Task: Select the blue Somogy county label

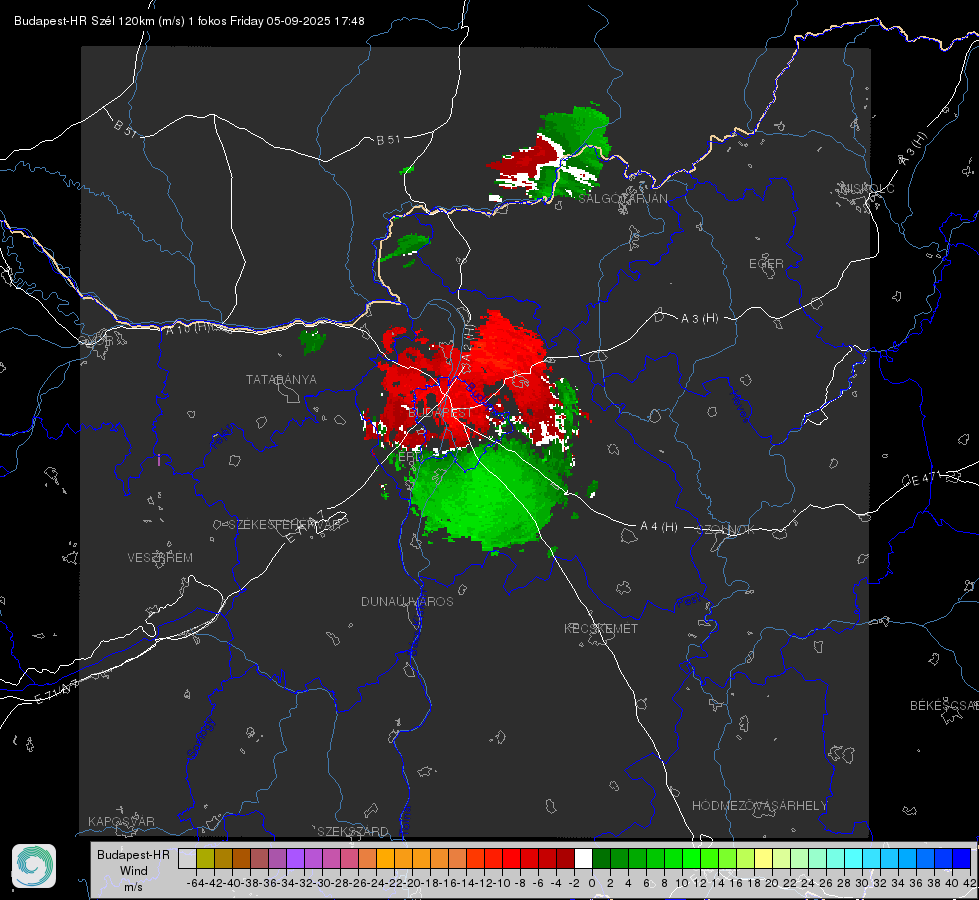Action: coord(201,738)
